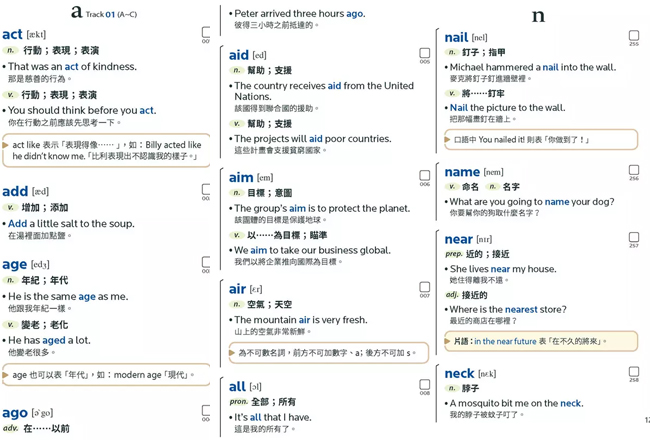Click the arrow marker of near future note

[x=447, y=341]
